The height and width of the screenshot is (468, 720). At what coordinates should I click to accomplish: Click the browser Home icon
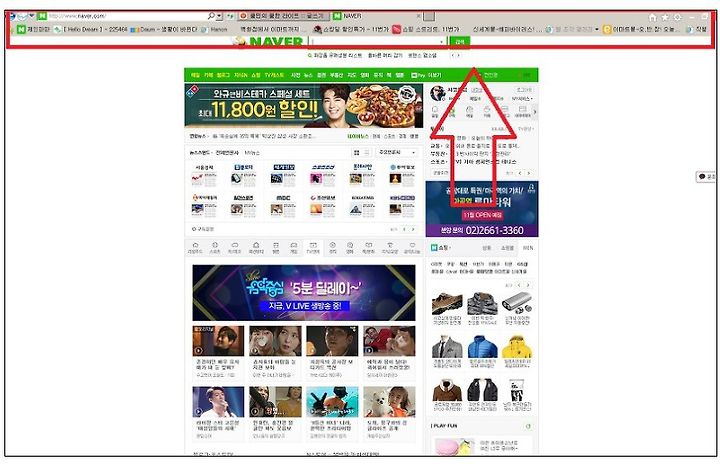pos(652,17)
